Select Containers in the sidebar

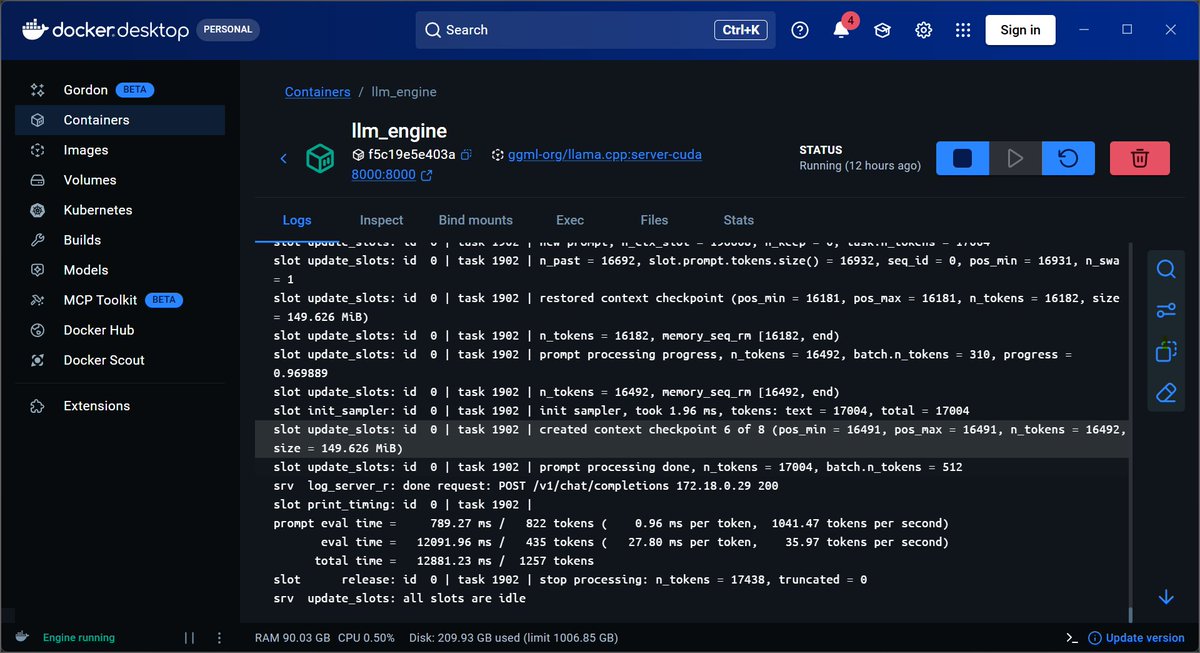120,120
